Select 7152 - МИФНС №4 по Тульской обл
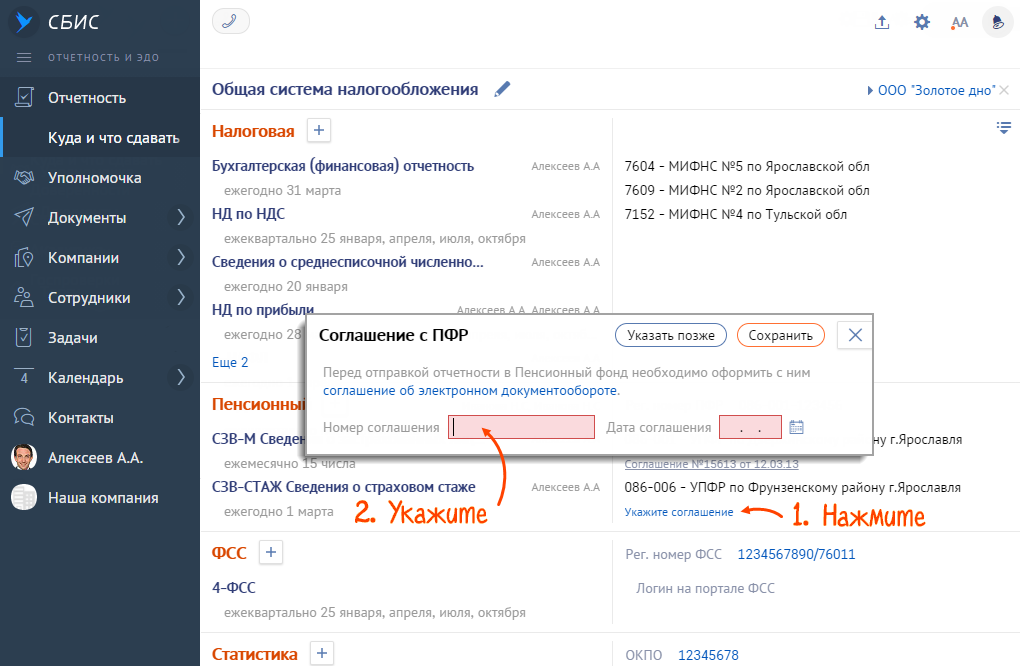This screenshot has height=666, width=1020. coord(736,215)
